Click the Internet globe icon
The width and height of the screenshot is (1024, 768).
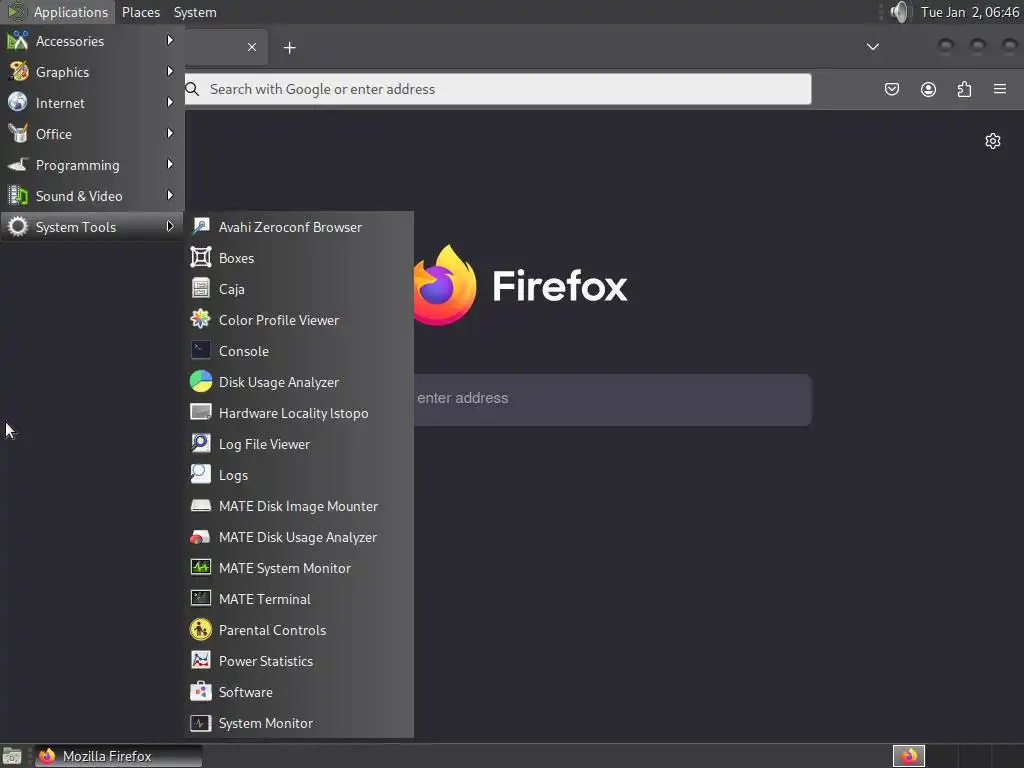pyautogui.click(x=18, y=102)
